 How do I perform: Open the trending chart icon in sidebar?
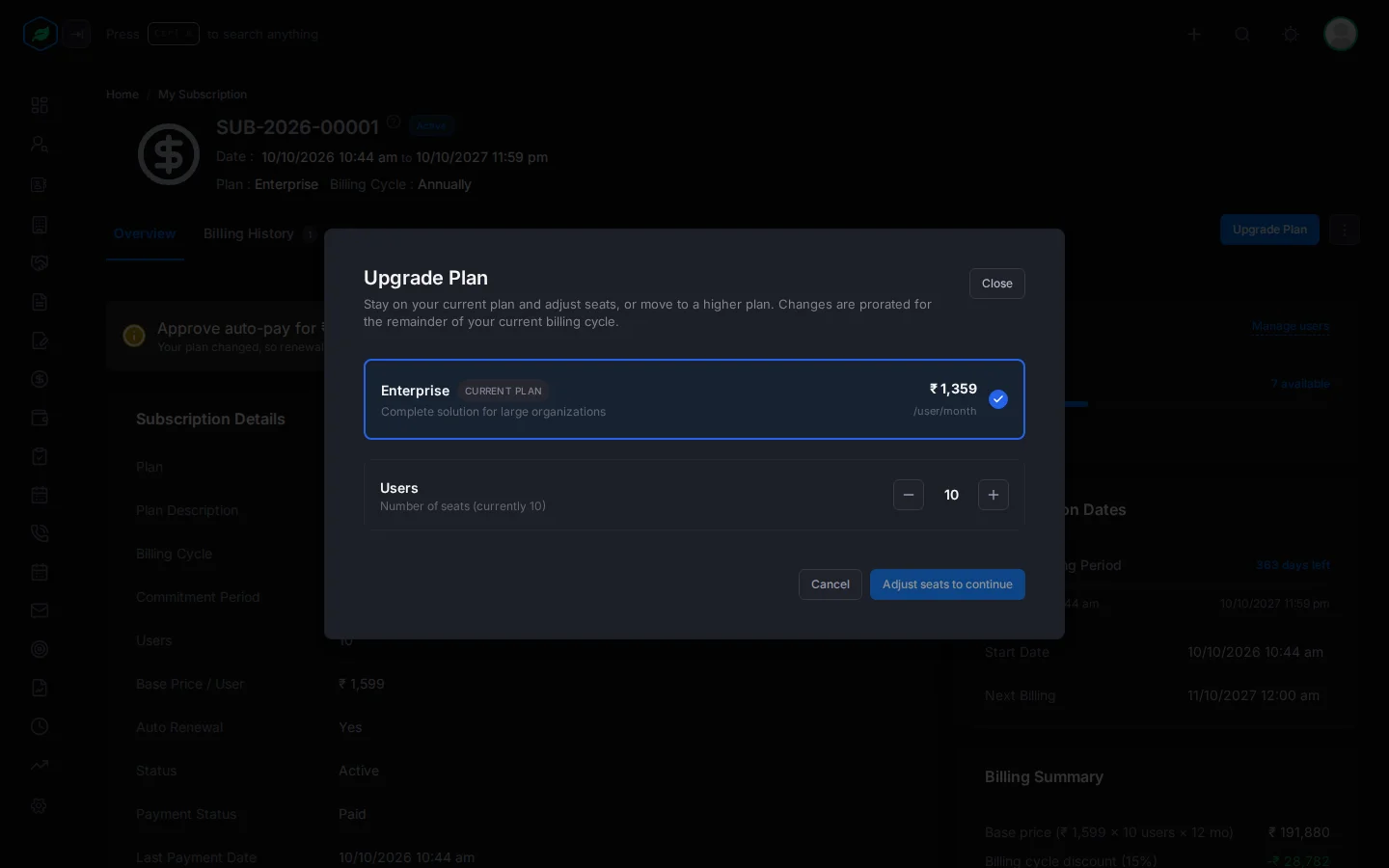tap(40, 765)
